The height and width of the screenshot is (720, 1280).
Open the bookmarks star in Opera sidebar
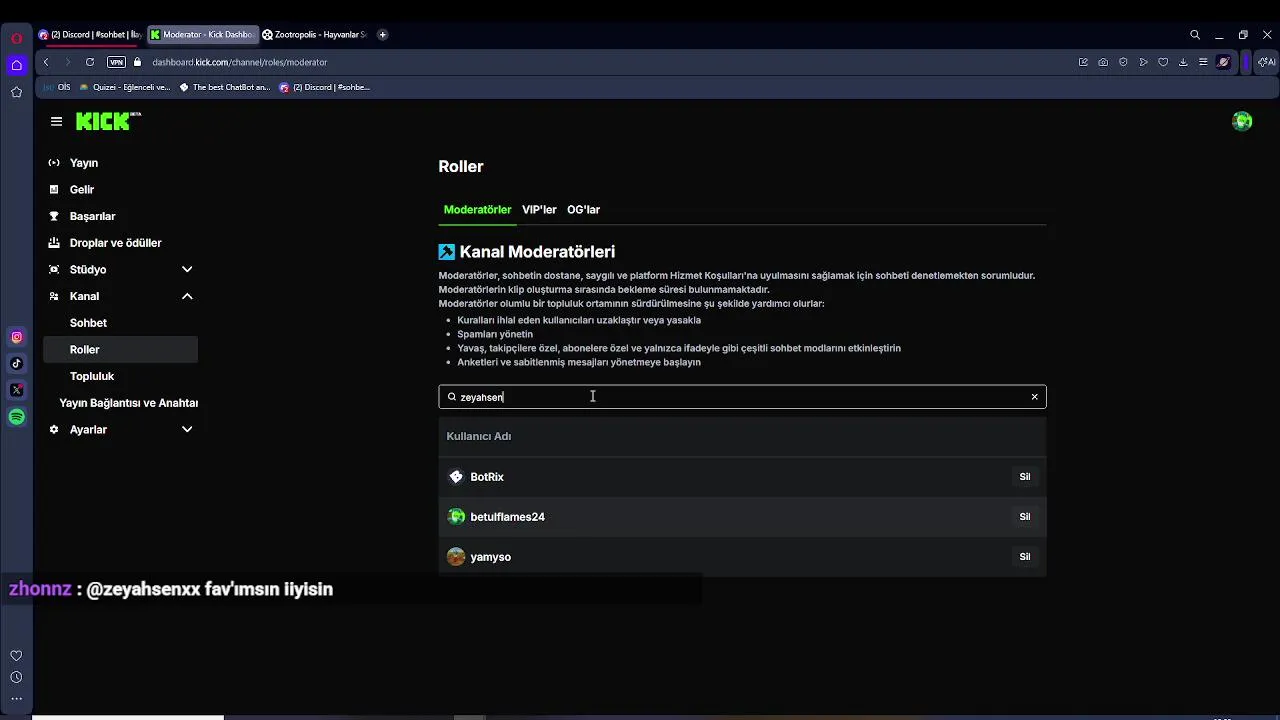pos(16,92)
